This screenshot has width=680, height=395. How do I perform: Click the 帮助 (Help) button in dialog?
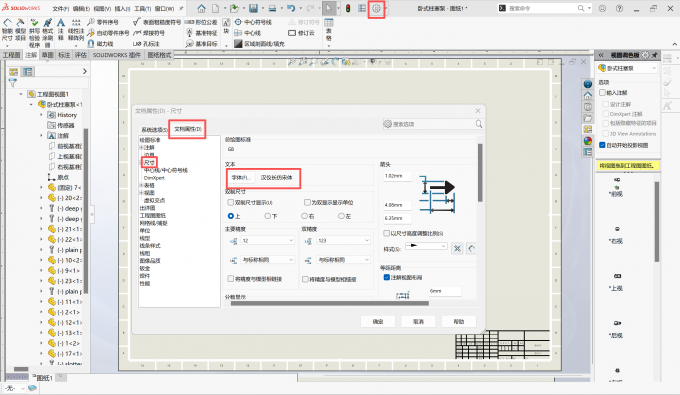pos(458,321)
